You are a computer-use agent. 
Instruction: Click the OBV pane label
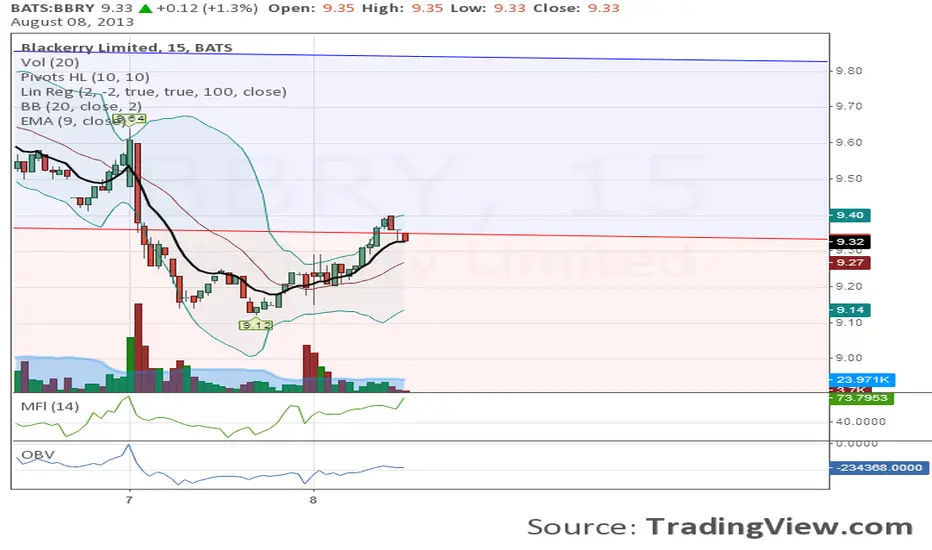point(37,455)
